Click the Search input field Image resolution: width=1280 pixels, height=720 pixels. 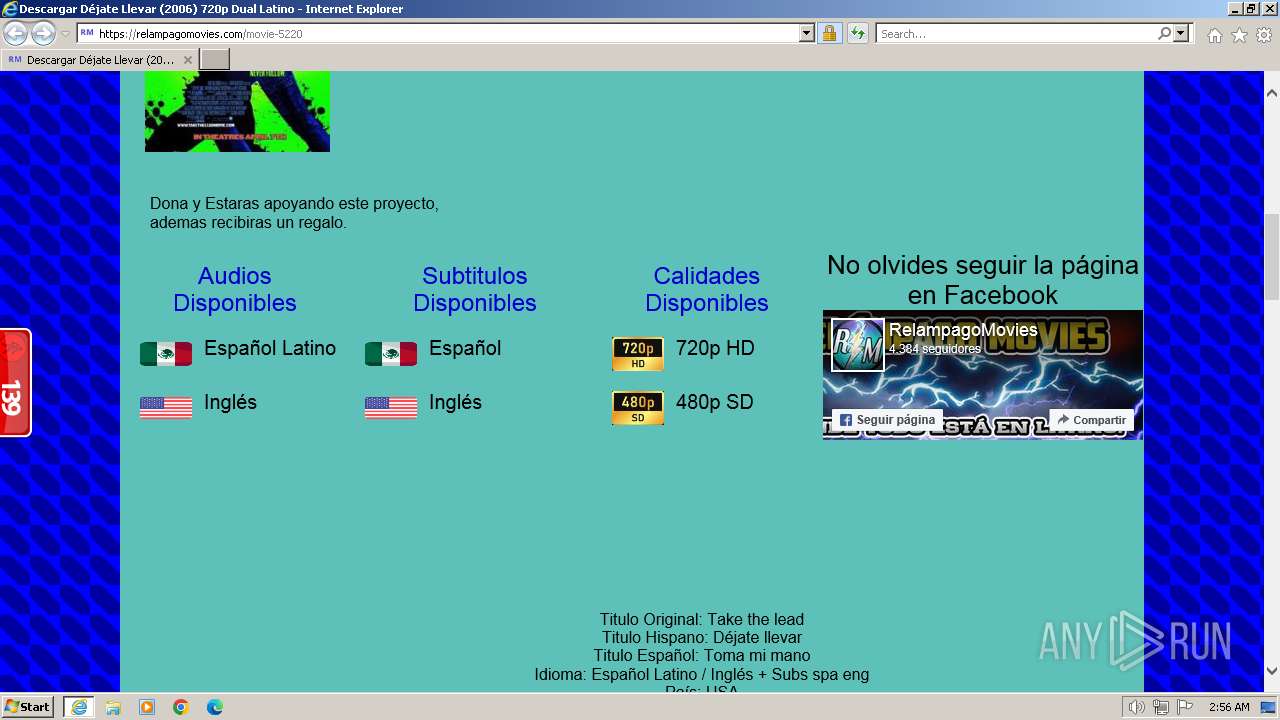1016,34
